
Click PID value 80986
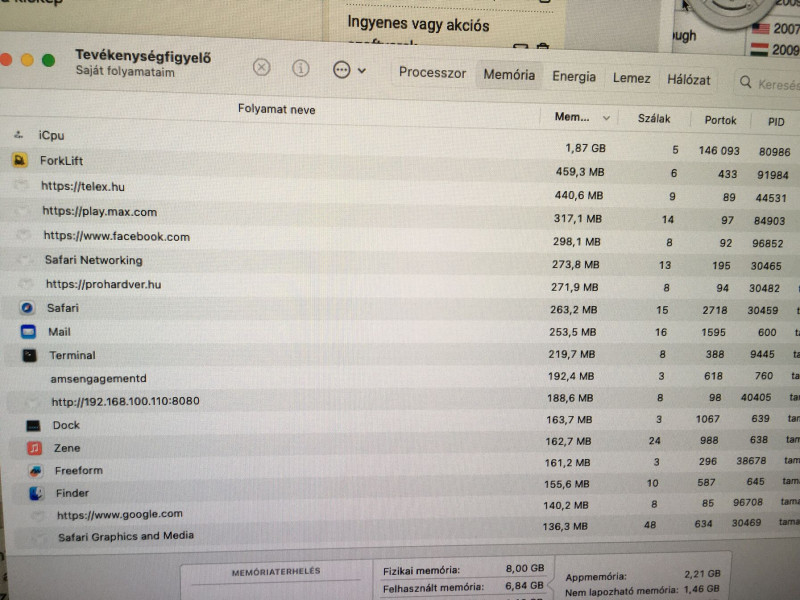click(x=774, y=152)
